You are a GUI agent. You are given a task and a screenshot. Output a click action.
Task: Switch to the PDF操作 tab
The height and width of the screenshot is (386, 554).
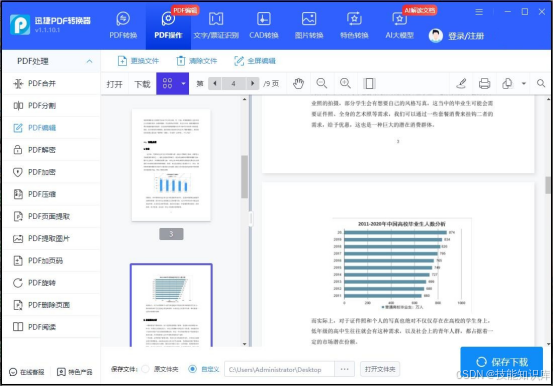(168, 25)
